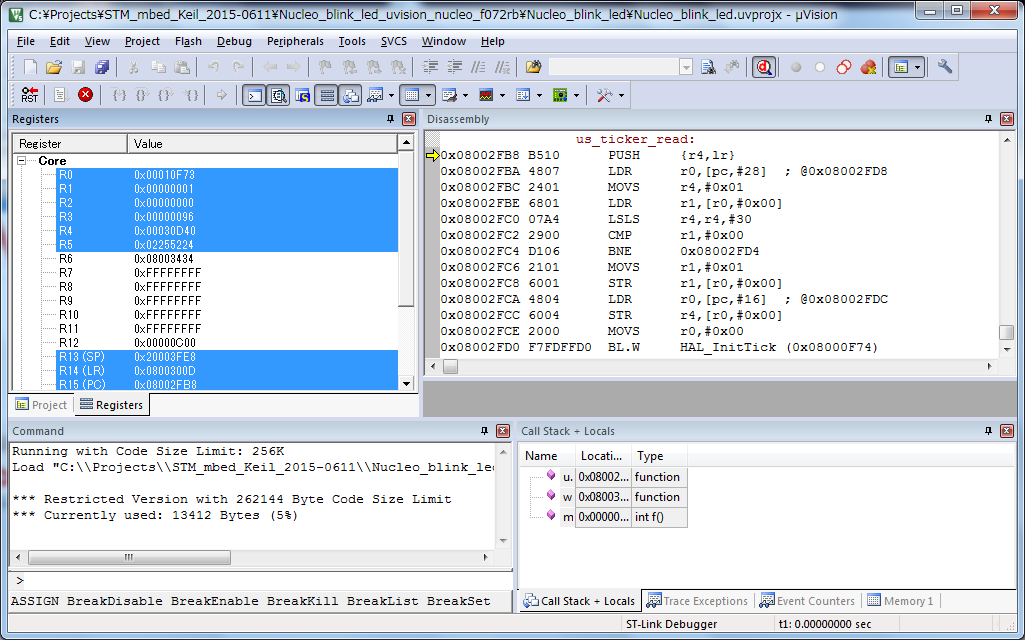The image size is (1025, 640).
Task: Open the Logic Analyzer analysis windows icon
Action: pos(485,95)
